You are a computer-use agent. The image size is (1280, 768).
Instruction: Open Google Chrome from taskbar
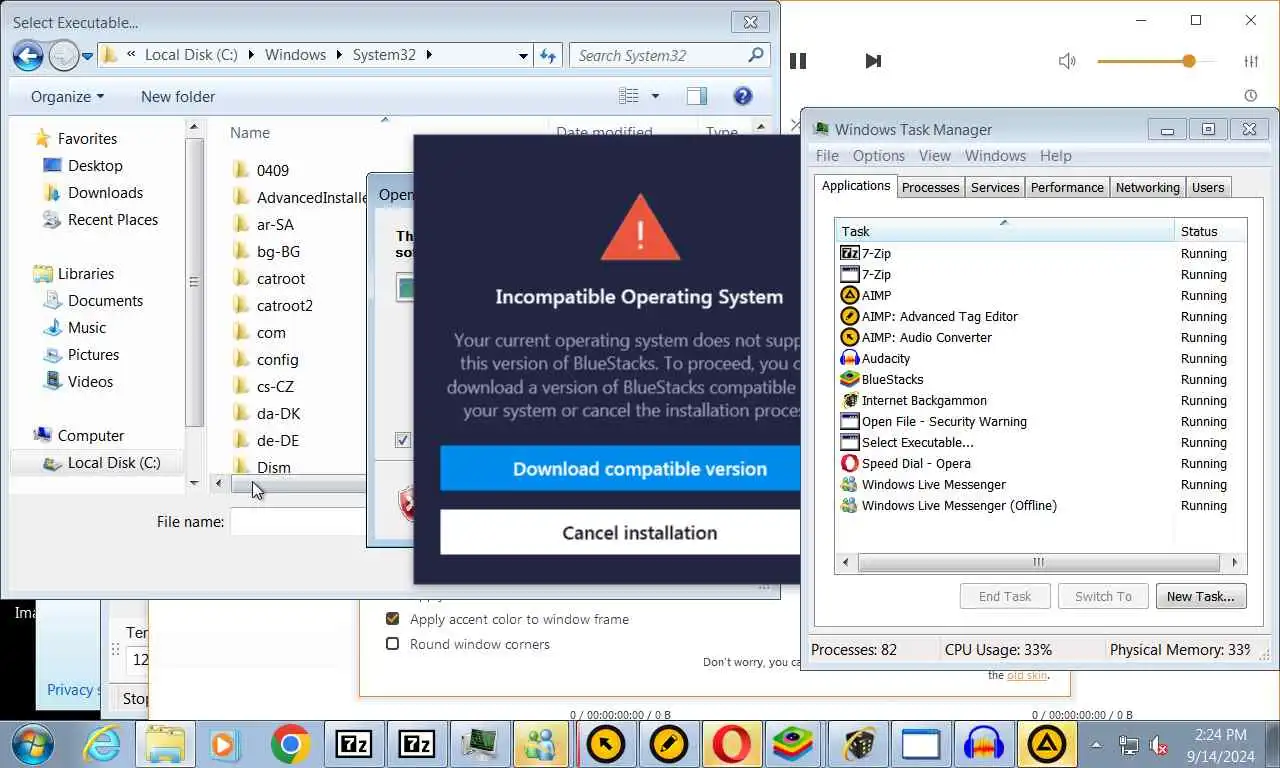(290, 744)
